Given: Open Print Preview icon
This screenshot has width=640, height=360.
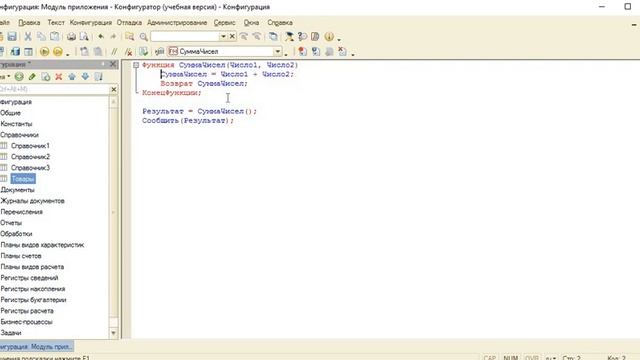Looking at the screenshot, I should (x=84, y=37).
